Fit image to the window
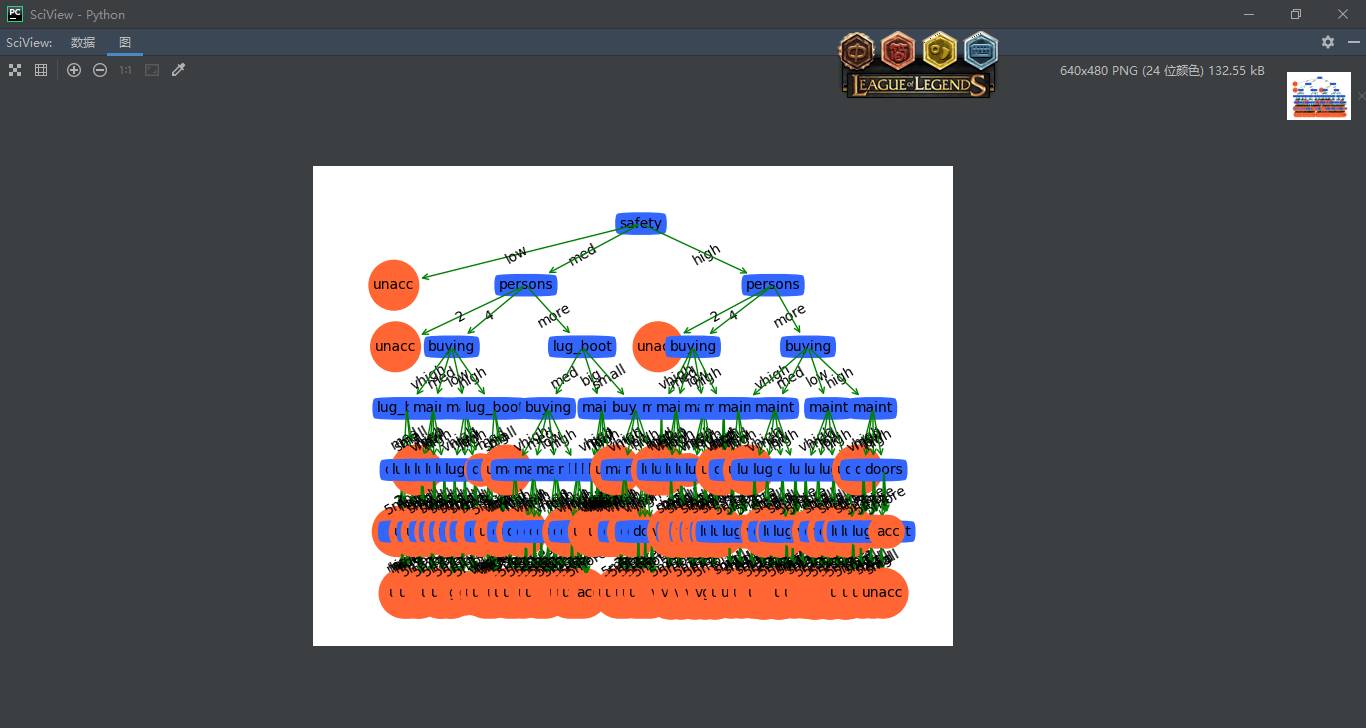 (x=152, y=70)
